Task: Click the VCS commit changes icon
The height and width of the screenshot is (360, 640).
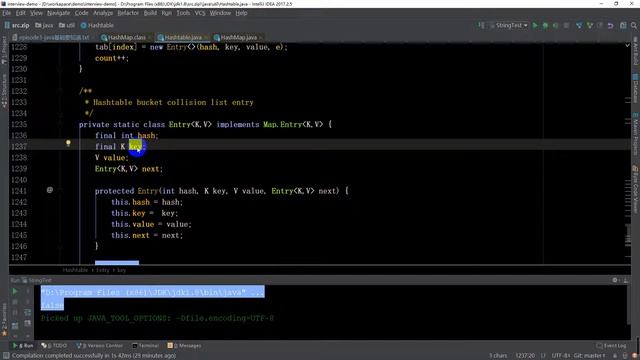Action: [589, 25]
